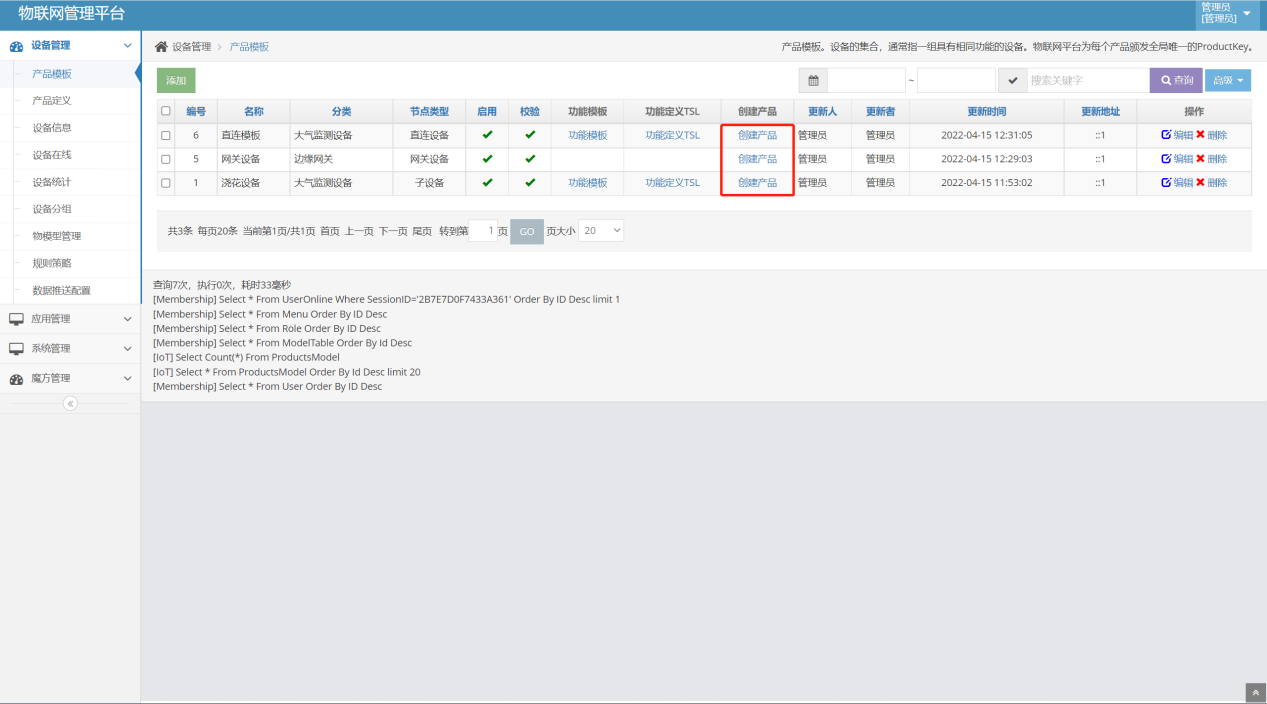
Task: Click 创建产品 link in 直连模板 row
Action: click(757, 135)
